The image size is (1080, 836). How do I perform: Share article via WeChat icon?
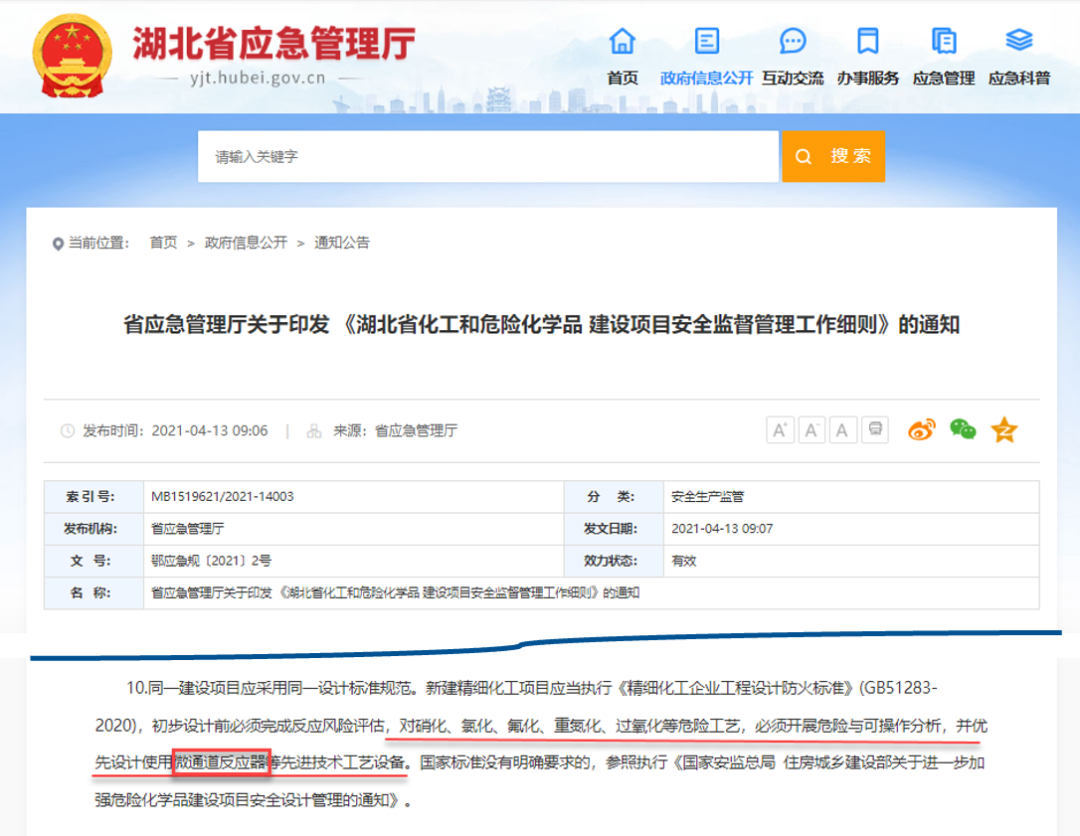(x=963, y=430)
